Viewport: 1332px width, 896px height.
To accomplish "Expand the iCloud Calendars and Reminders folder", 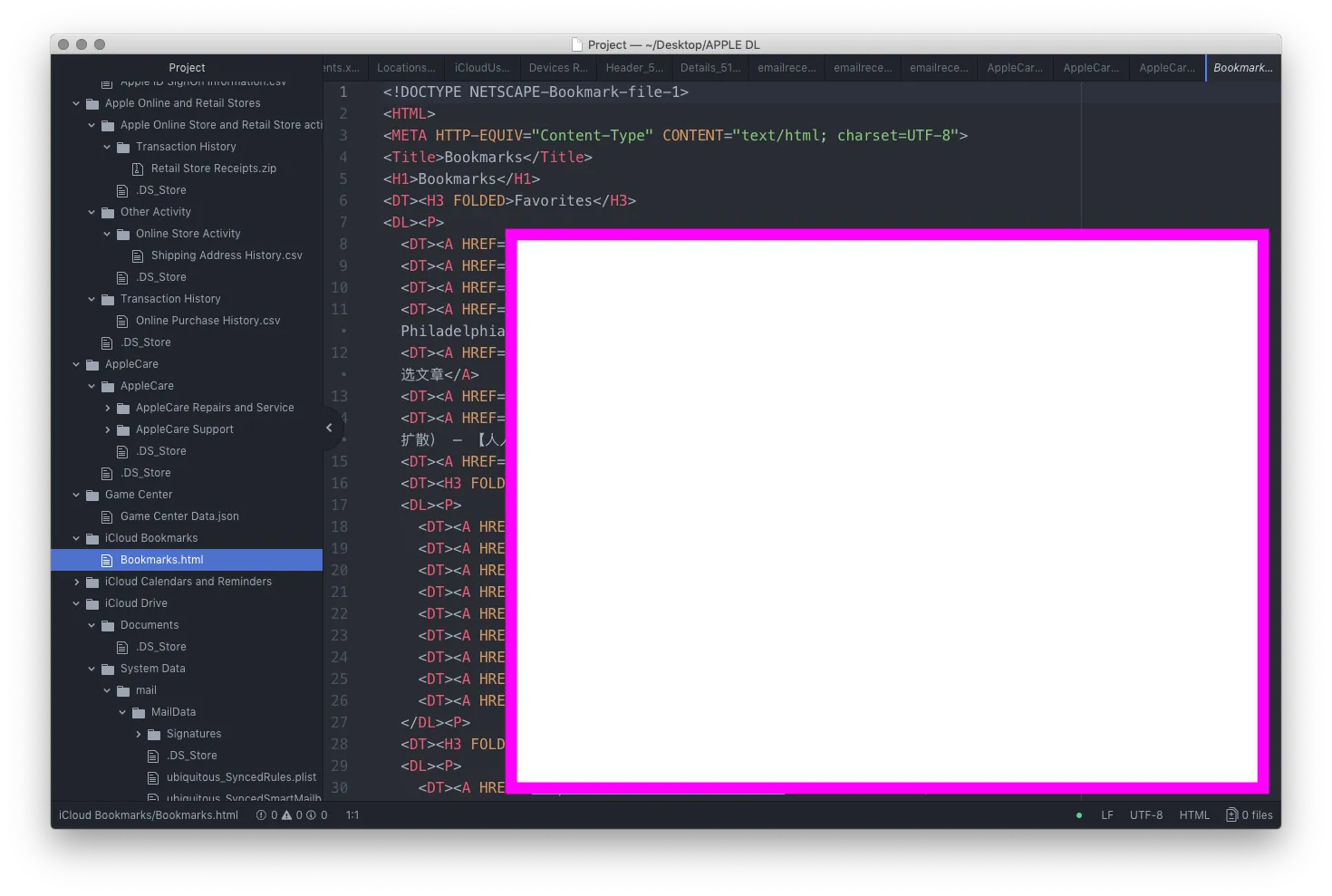I will (x=76, y=582).
